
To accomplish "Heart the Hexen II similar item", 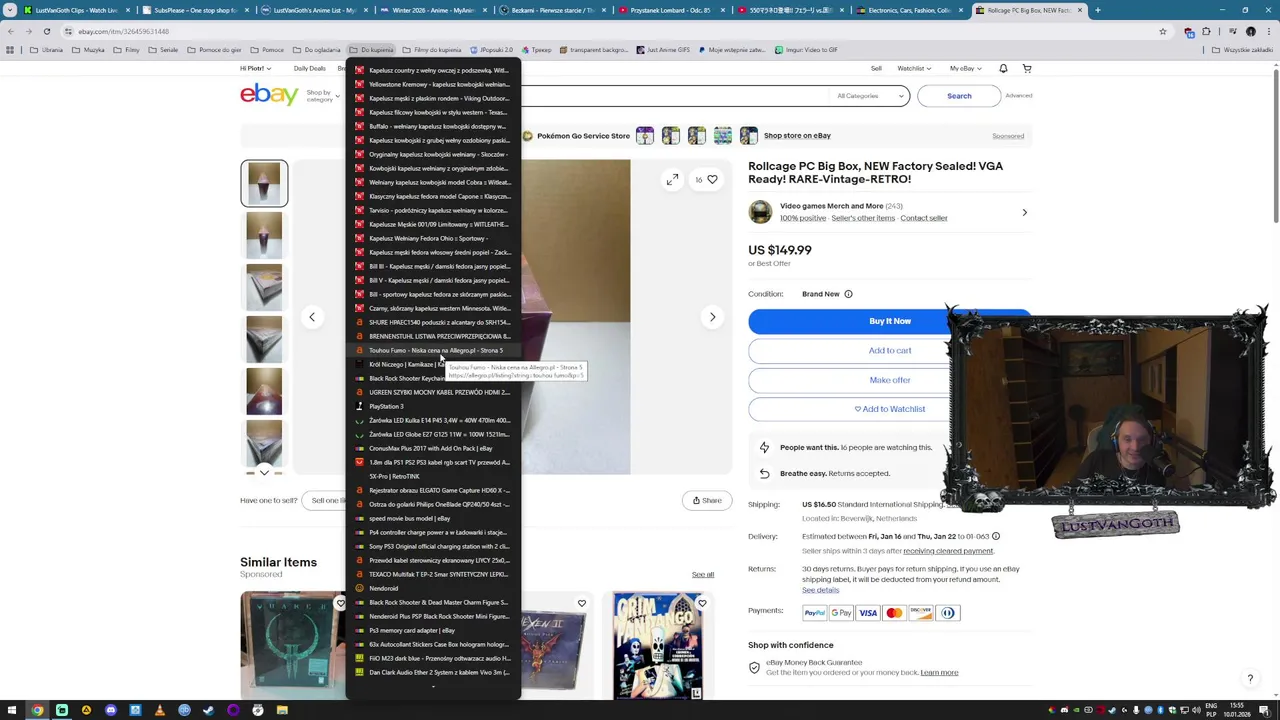I will click(581, 604).
